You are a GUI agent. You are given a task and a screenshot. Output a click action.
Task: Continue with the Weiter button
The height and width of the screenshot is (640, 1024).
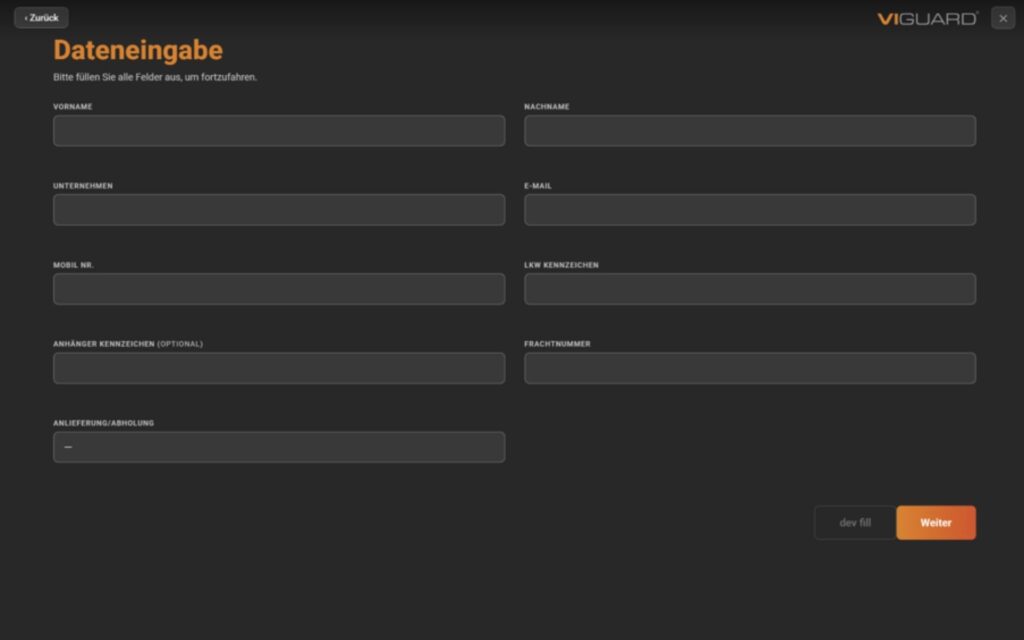coord(936,522)
